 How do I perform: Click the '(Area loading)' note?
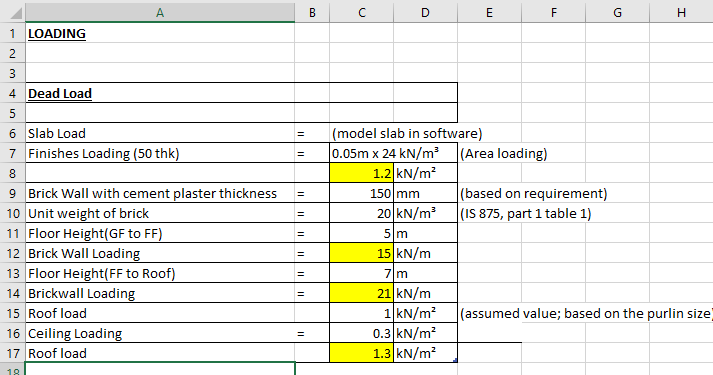tap(504, 153)
